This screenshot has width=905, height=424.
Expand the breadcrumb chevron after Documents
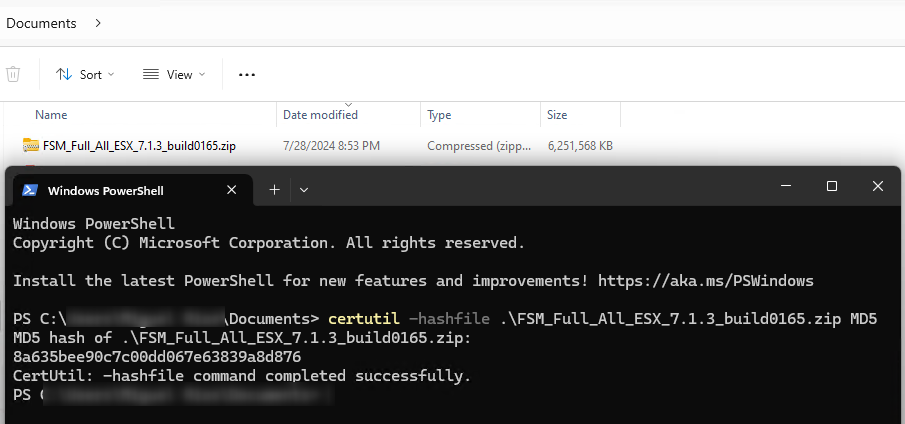(x=97, y=22)
